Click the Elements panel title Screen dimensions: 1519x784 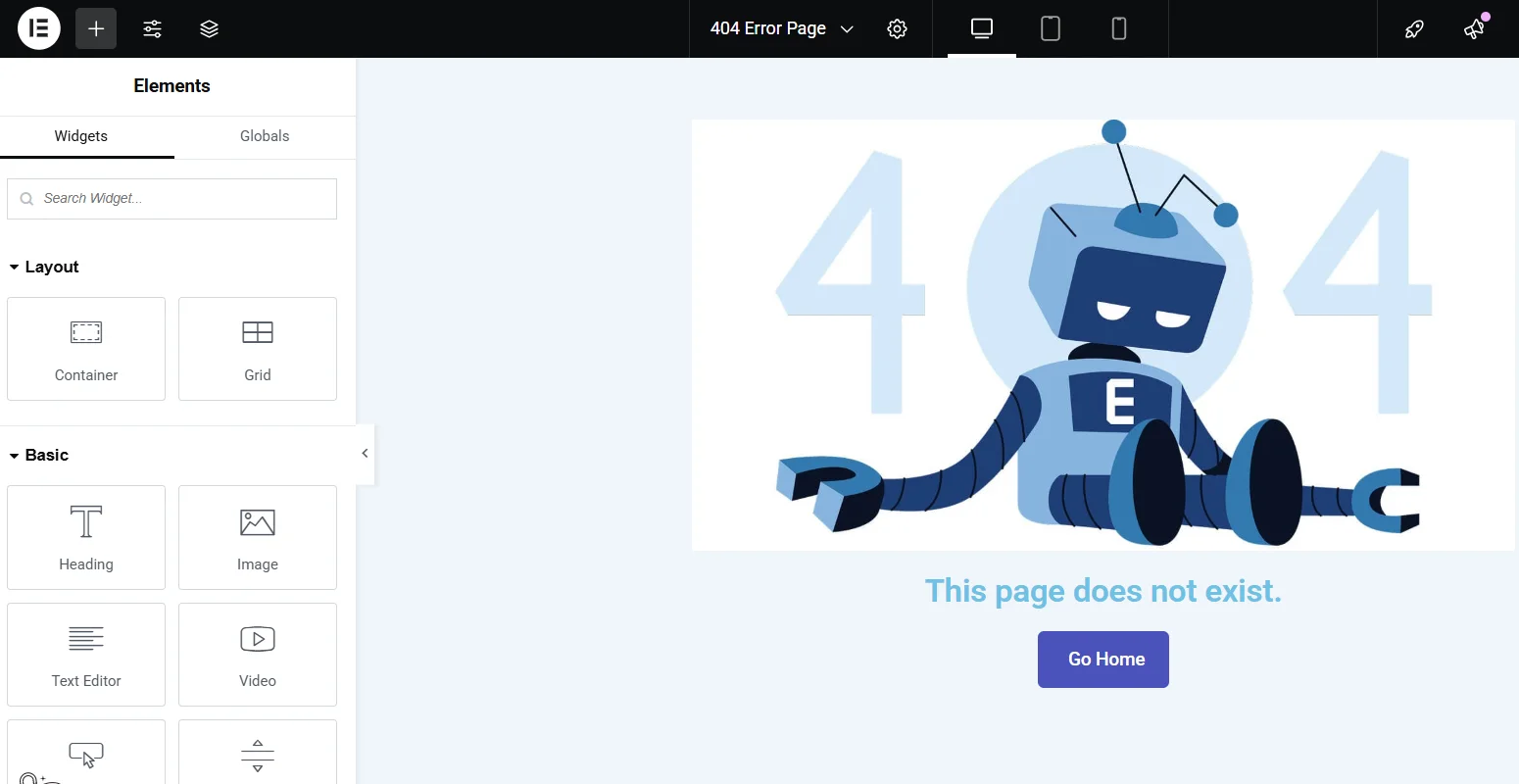coord(171,86)
